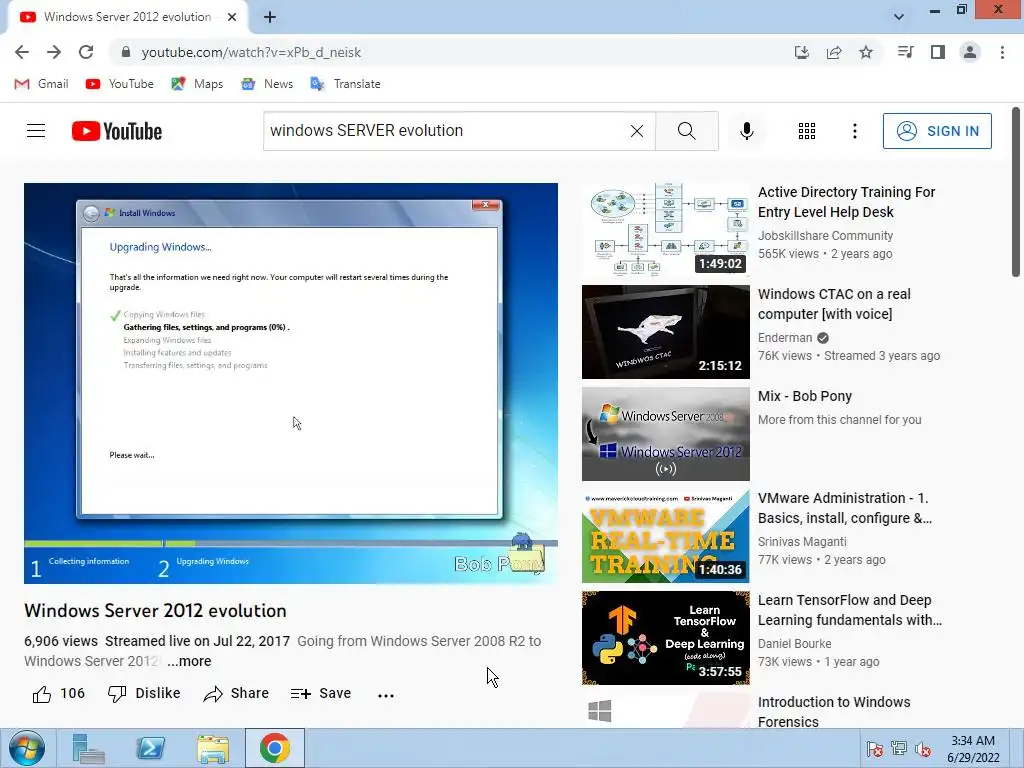Click the page vertical scrollbar
Image resolution: width=1024 pixels, height=768 pixels.
(x=1016, y=192)
